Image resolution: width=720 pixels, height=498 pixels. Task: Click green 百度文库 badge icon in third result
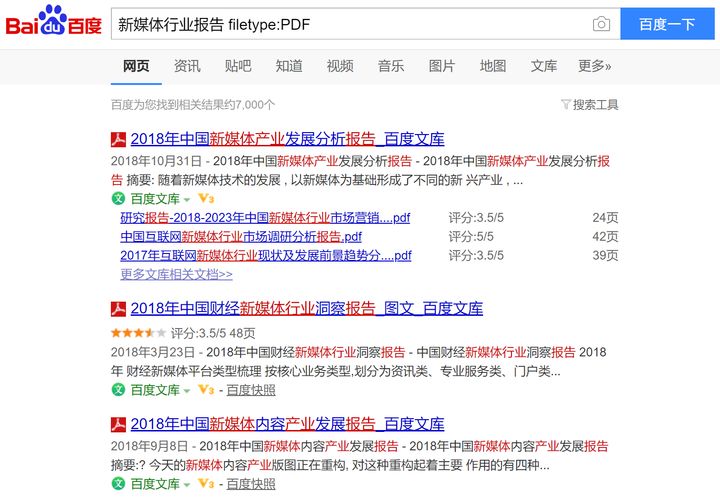pos(118,483)
